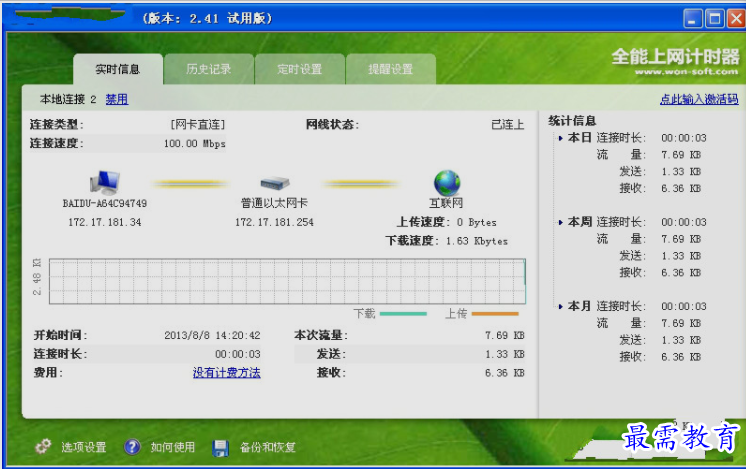Click the 100.00 Mbps connection speed value
746x469 pixels.
[195, 144]
